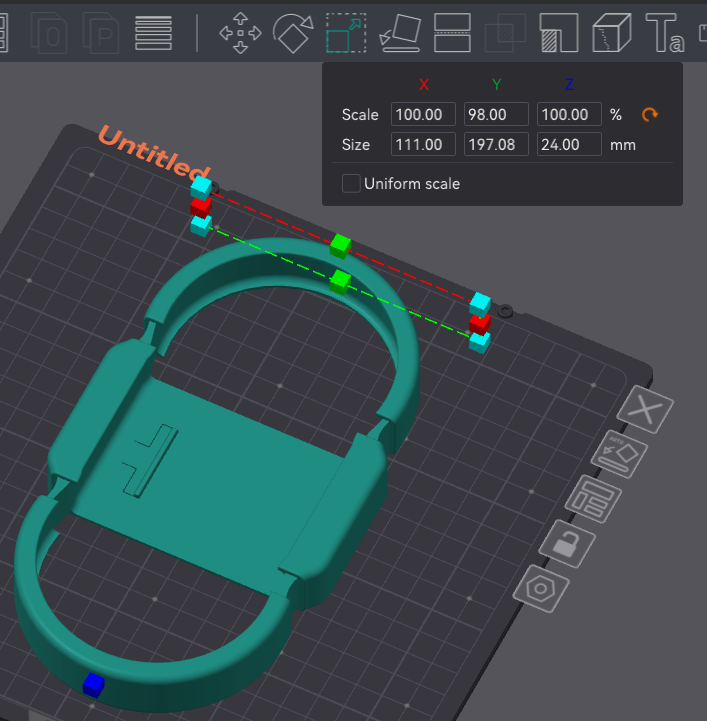Select the Text shape tool
The width and height of the screenshot is (707, 721).
tap(665, 33)
